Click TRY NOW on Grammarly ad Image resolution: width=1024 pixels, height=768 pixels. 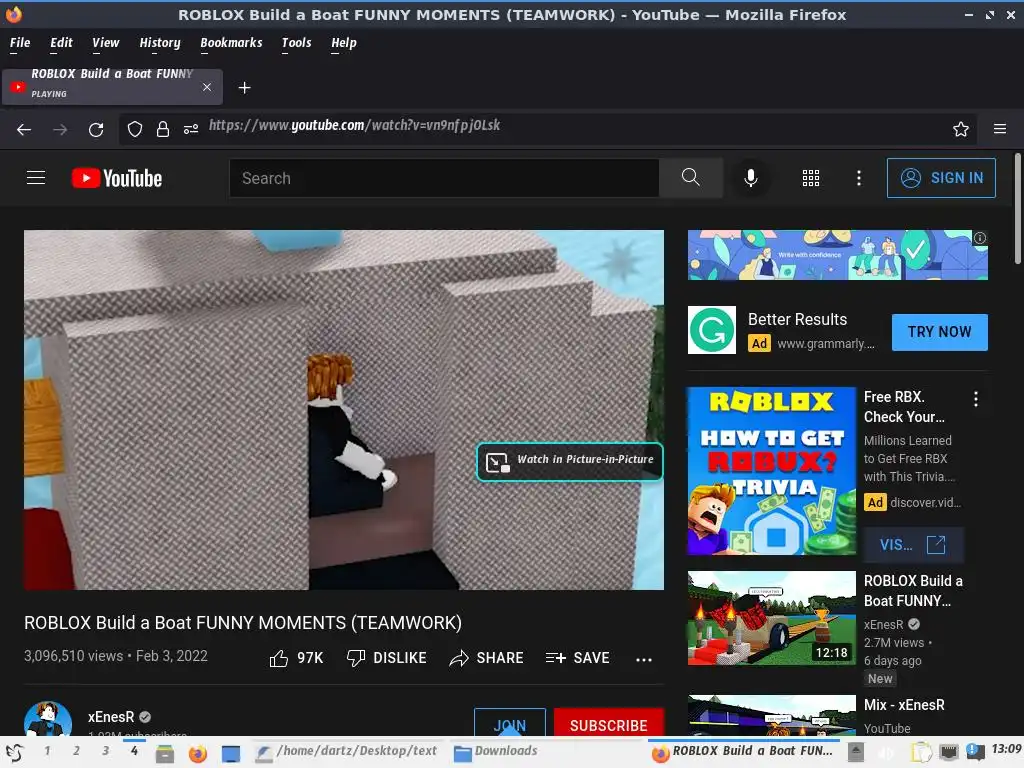[x=939, y=332]
